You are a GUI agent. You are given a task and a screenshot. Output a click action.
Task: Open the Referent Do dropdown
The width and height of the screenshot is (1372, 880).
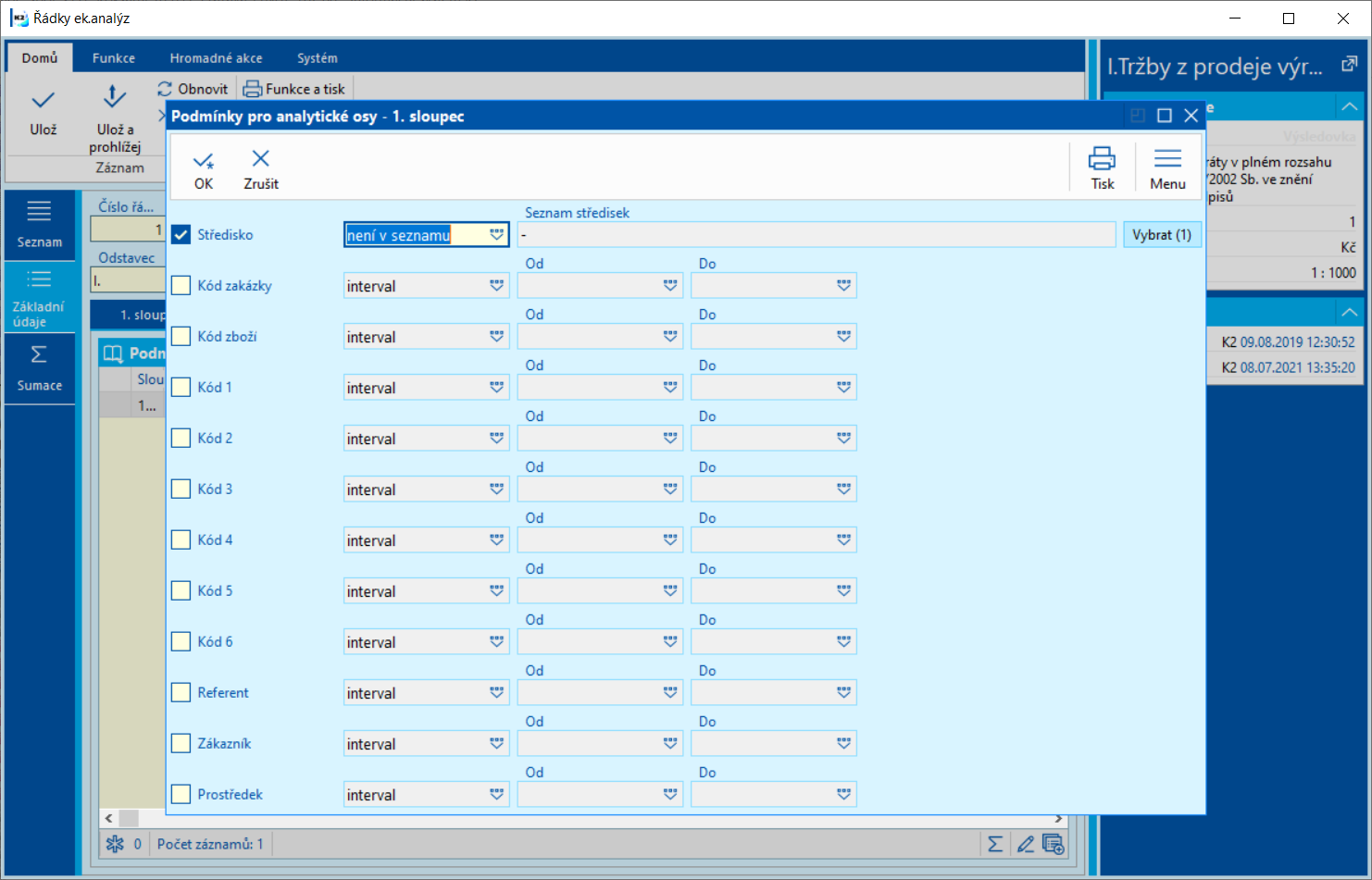(843, 693)
